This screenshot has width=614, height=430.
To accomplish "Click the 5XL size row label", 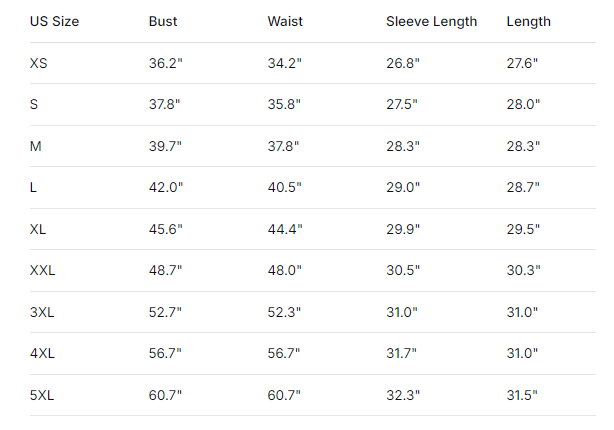I will (x=42, y=395).
